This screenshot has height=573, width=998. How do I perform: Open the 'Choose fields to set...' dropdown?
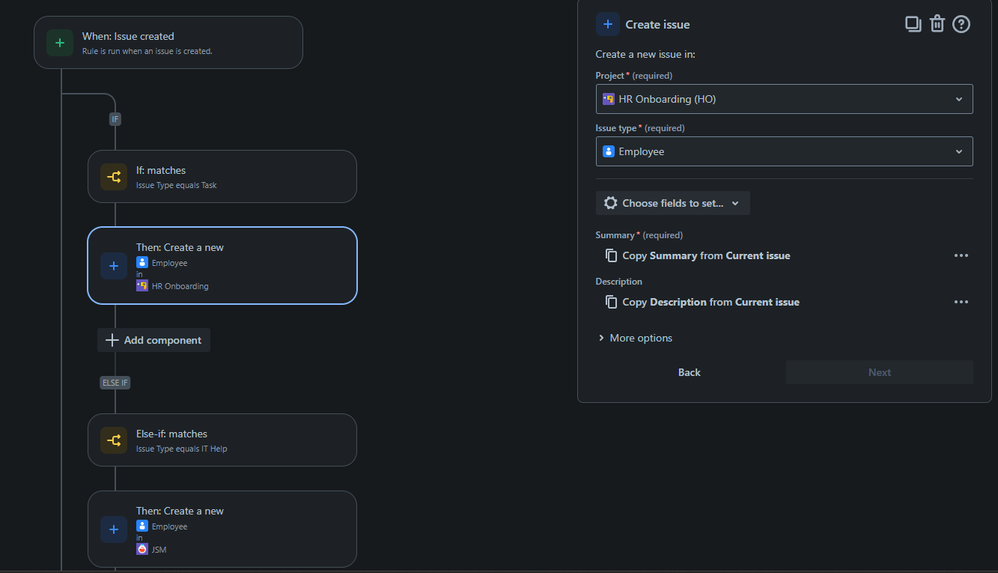click(x=673, y=203)
